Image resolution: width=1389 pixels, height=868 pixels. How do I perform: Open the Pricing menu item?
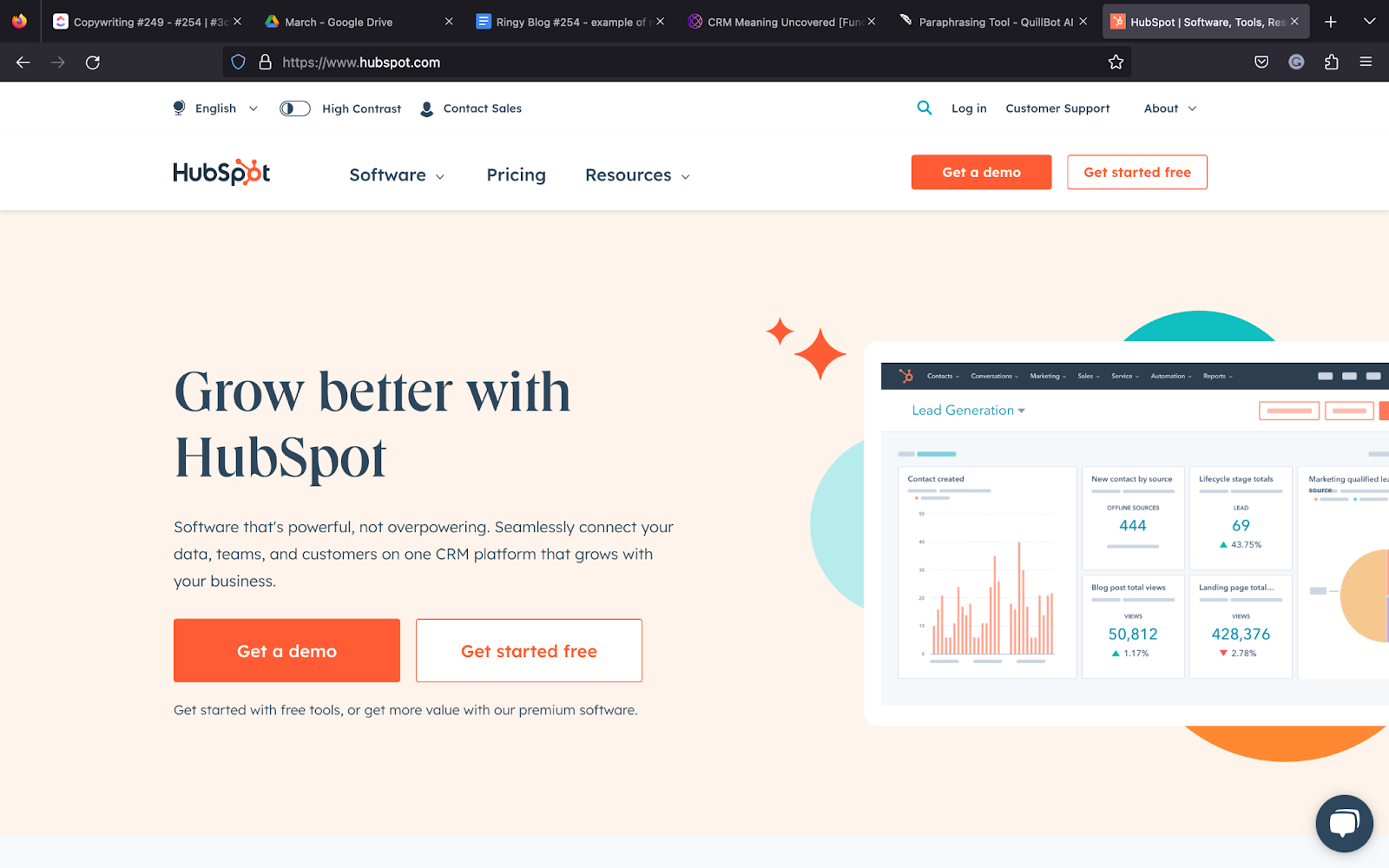516,175
